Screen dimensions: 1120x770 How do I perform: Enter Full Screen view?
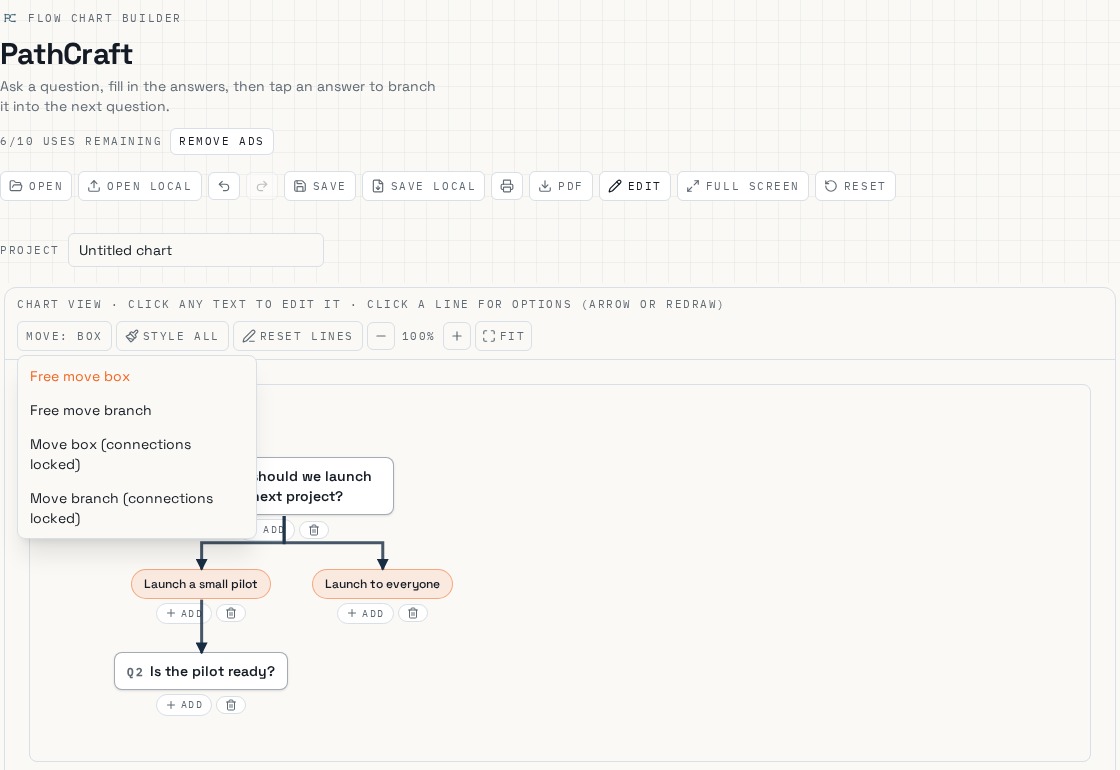[x=743, y=186]
